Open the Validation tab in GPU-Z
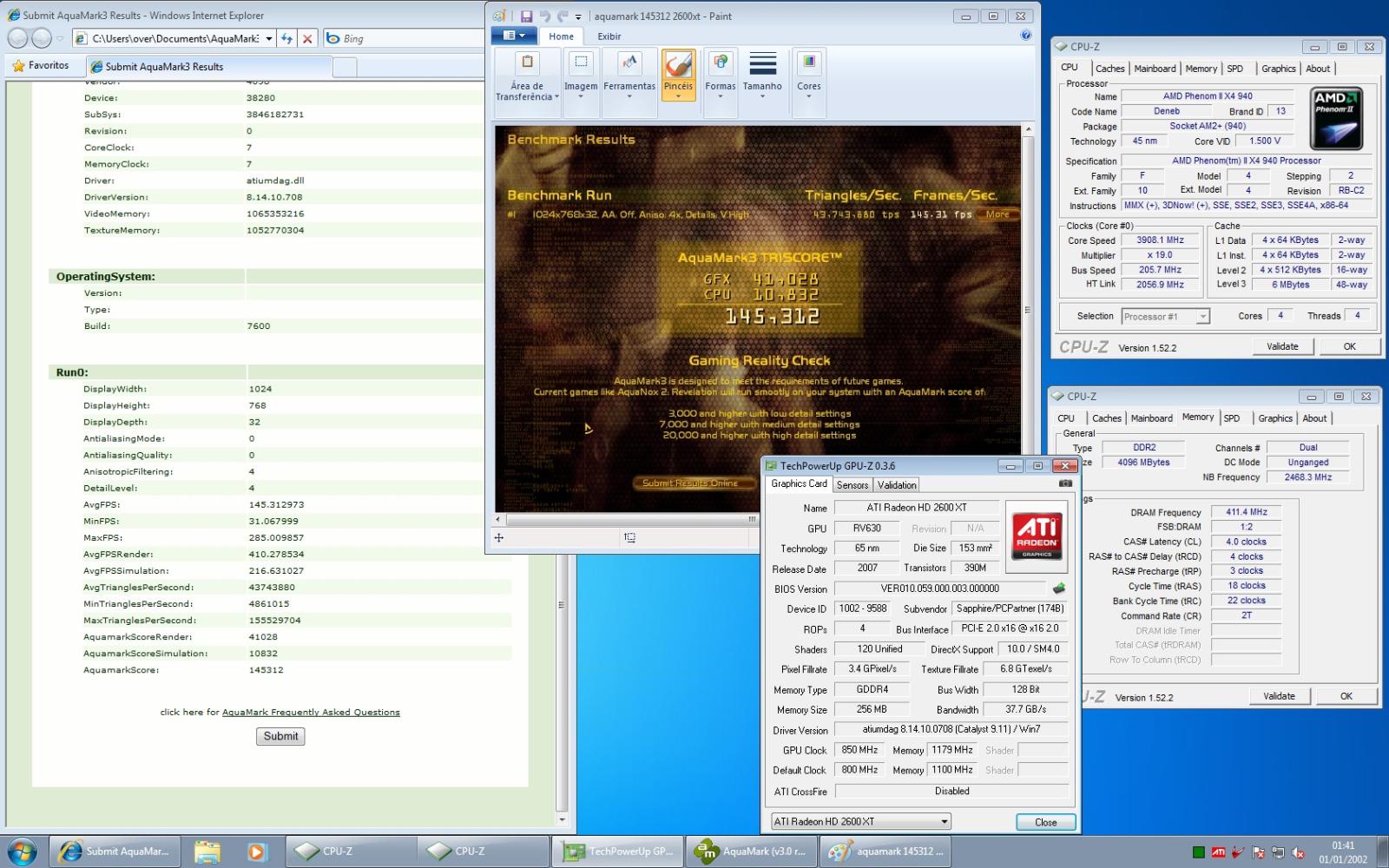1389x868 pixels. [x=897, y=485]
